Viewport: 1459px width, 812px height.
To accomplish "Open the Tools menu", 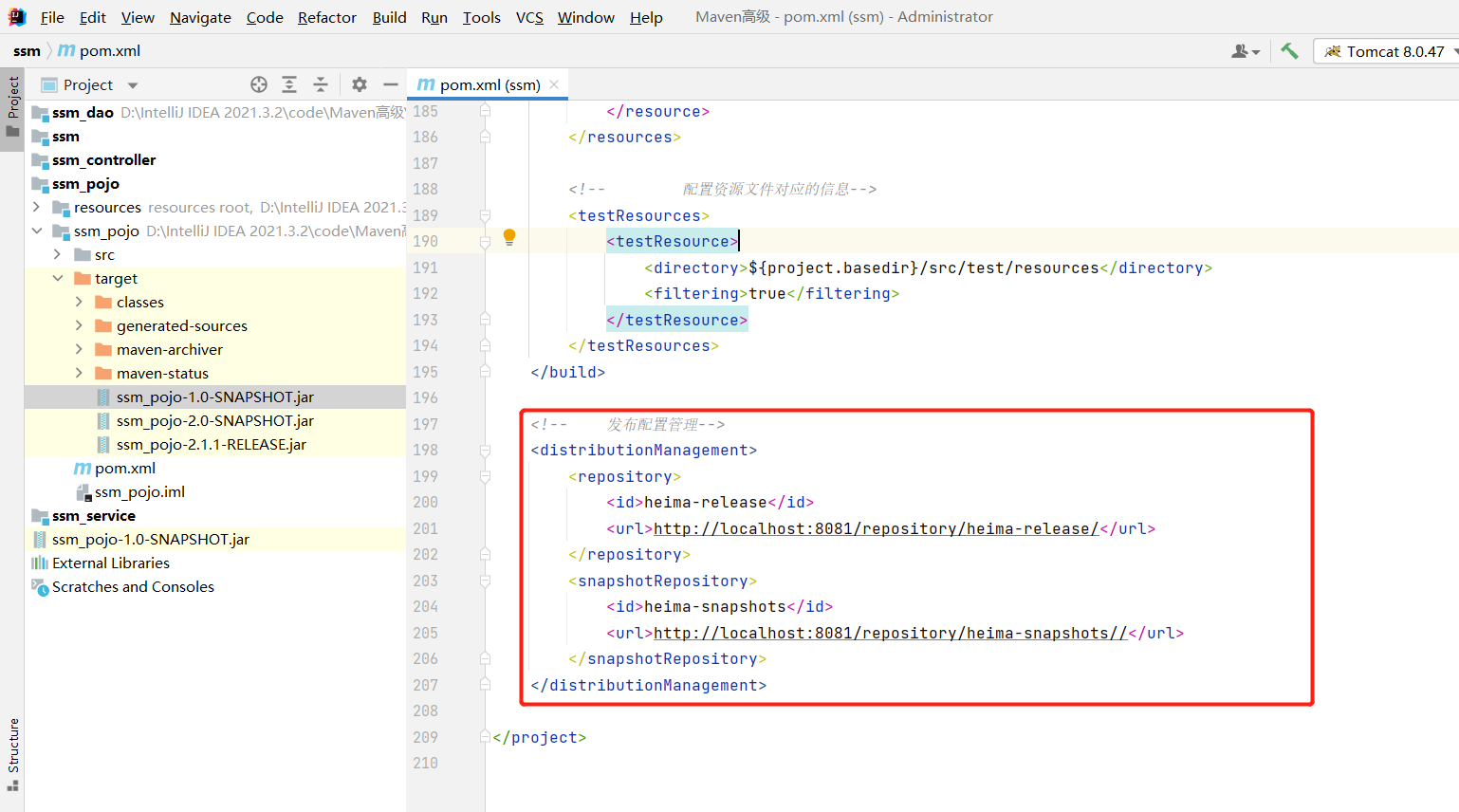I will tap(481, 17).
